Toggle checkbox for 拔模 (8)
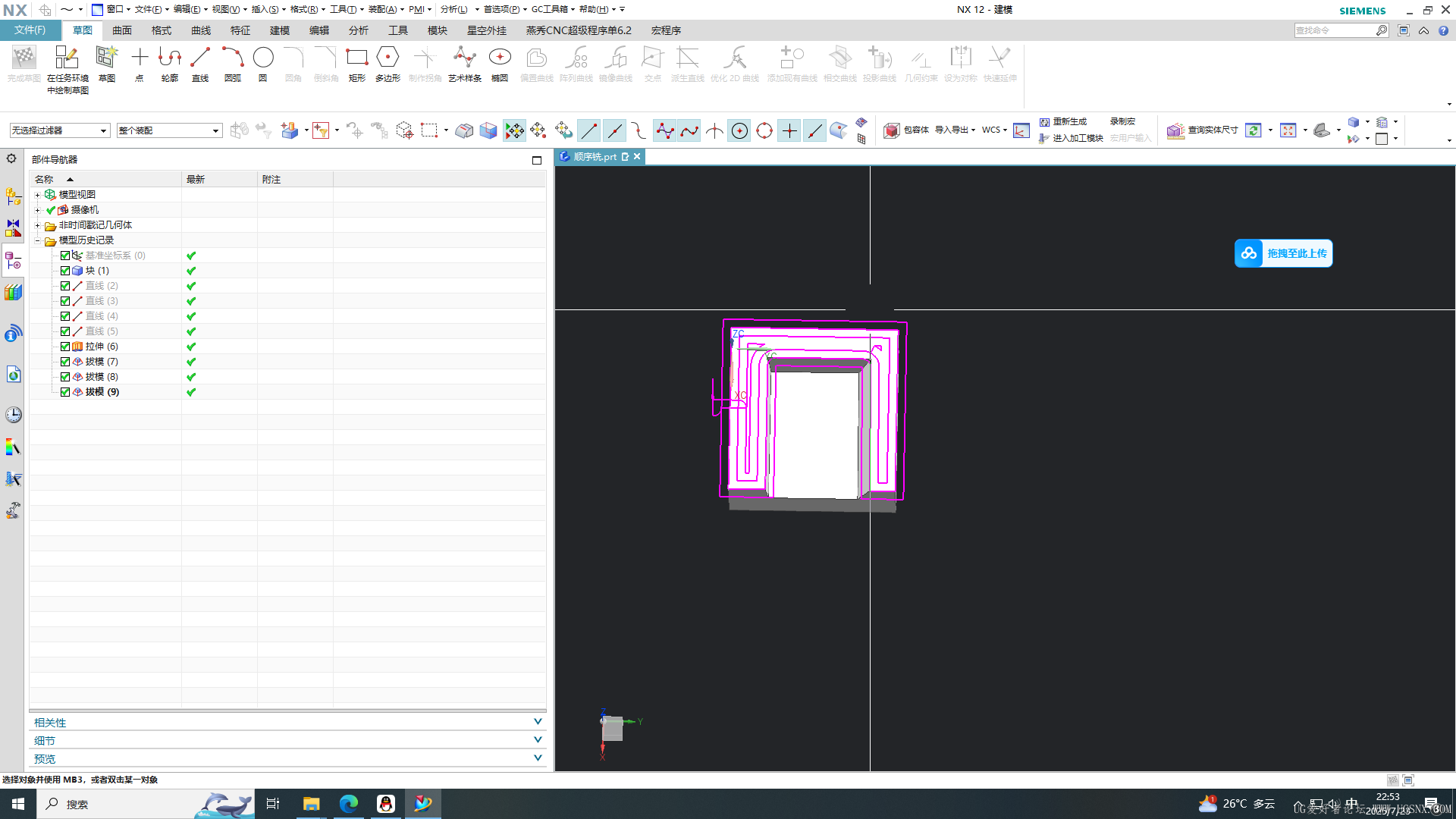Image resolution: width=1456 pixels, height=819 pixels. pyautogui.click(x=65, y=377)
